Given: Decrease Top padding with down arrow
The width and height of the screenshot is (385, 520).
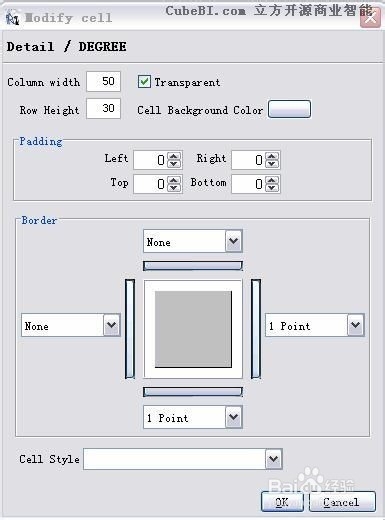Looking at the screenshot, I should click(174, 188).
